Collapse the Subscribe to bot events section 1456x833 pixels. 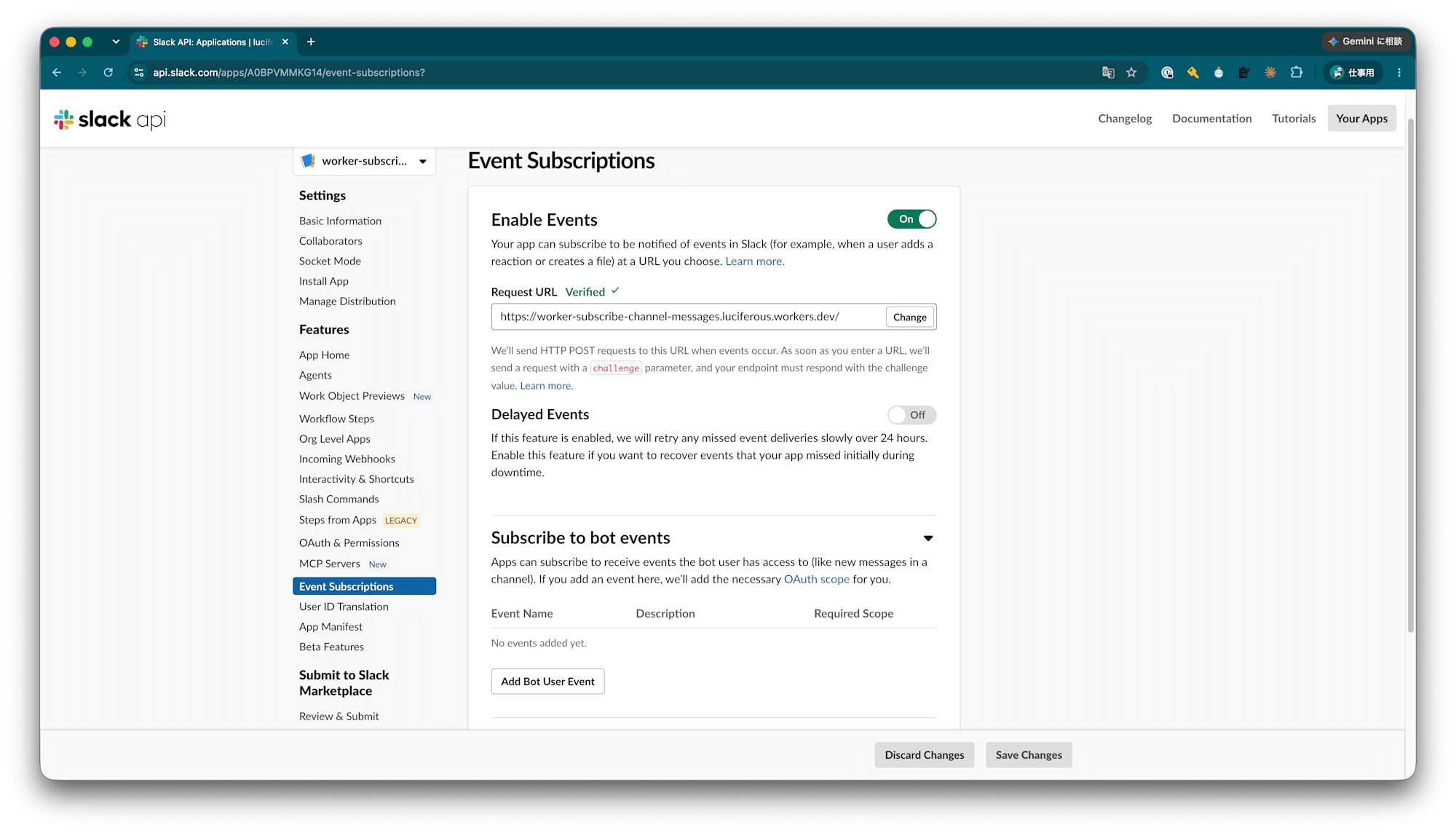[x=928, y=538]
